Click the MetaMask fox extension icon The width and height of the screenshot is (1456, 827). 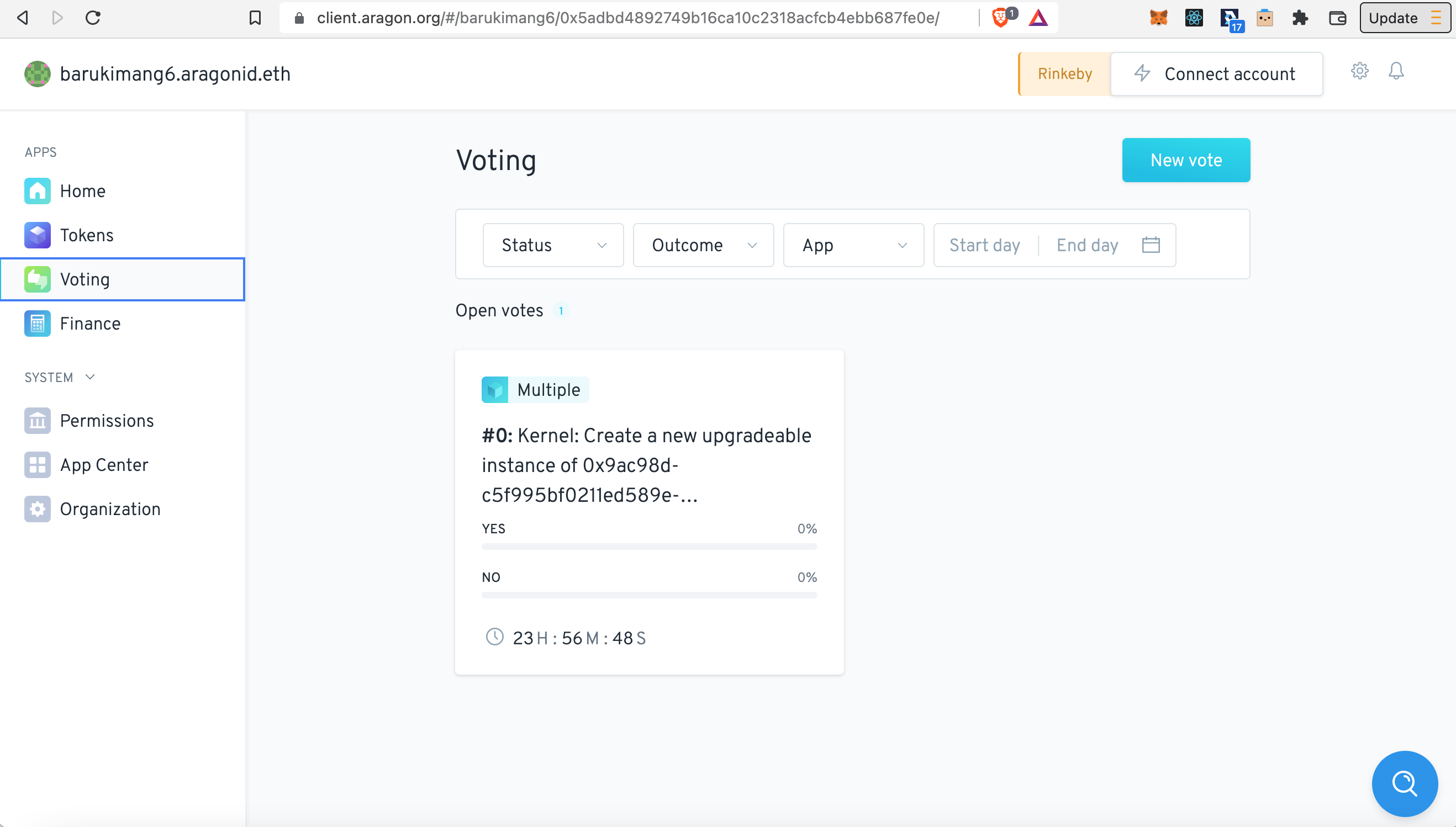coord(1158,18)
